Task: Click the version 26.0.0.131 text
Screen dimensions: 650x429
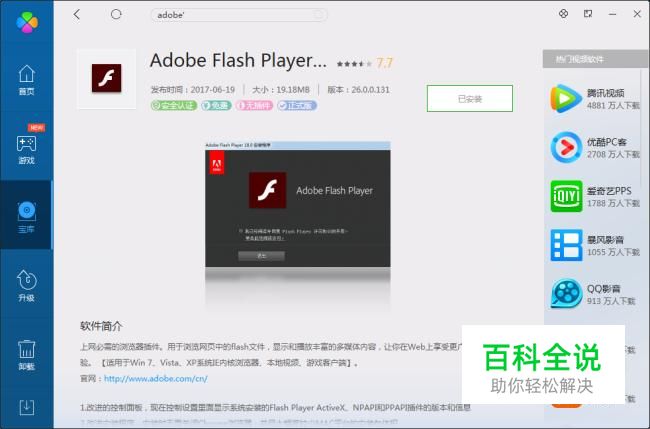Action: coord(358,90)
